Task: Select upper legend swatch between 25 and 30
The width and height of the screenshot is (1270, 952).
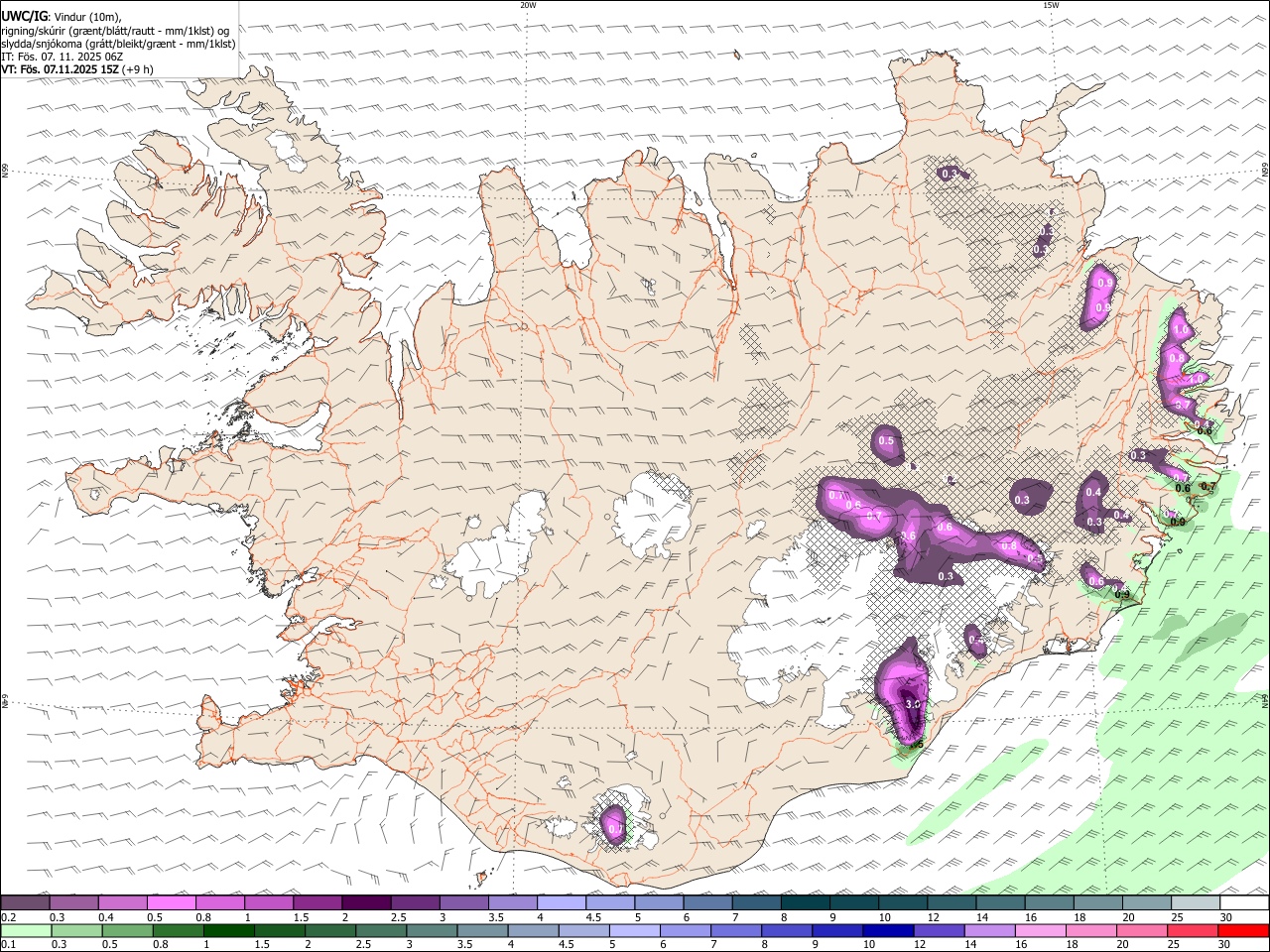Action: (1196, 902)
